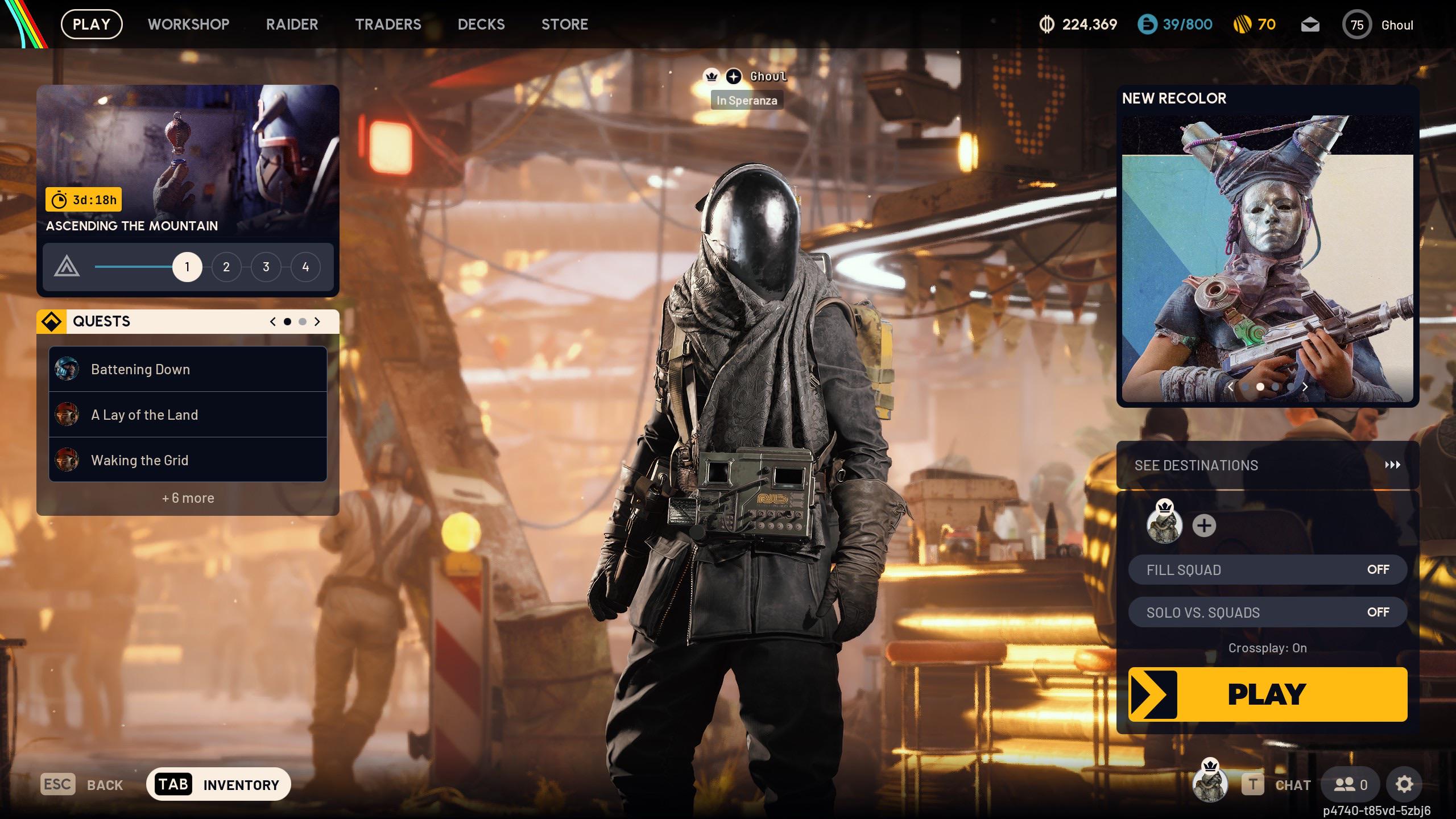
Task: Open the Raider tab
Action: coord(292,24)
